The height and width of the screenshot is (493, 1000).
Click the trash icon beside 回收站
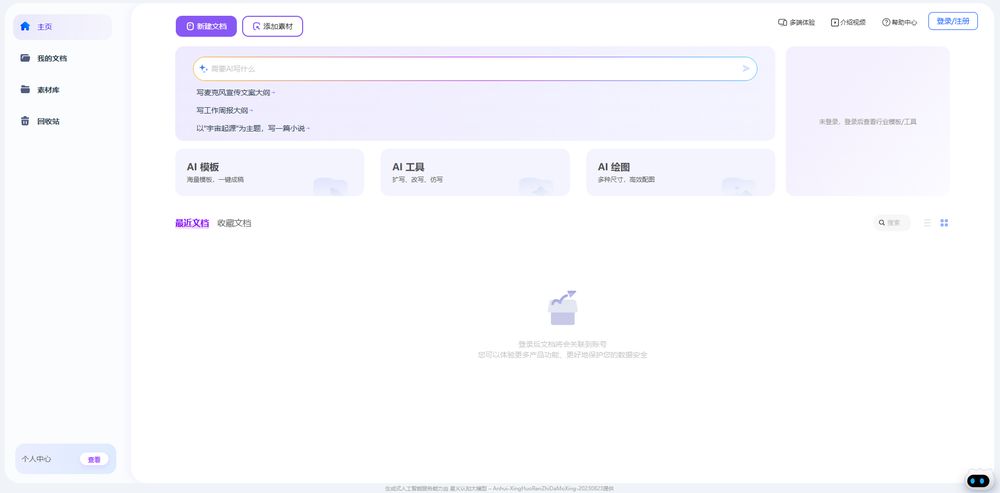(x=25, y=121)
